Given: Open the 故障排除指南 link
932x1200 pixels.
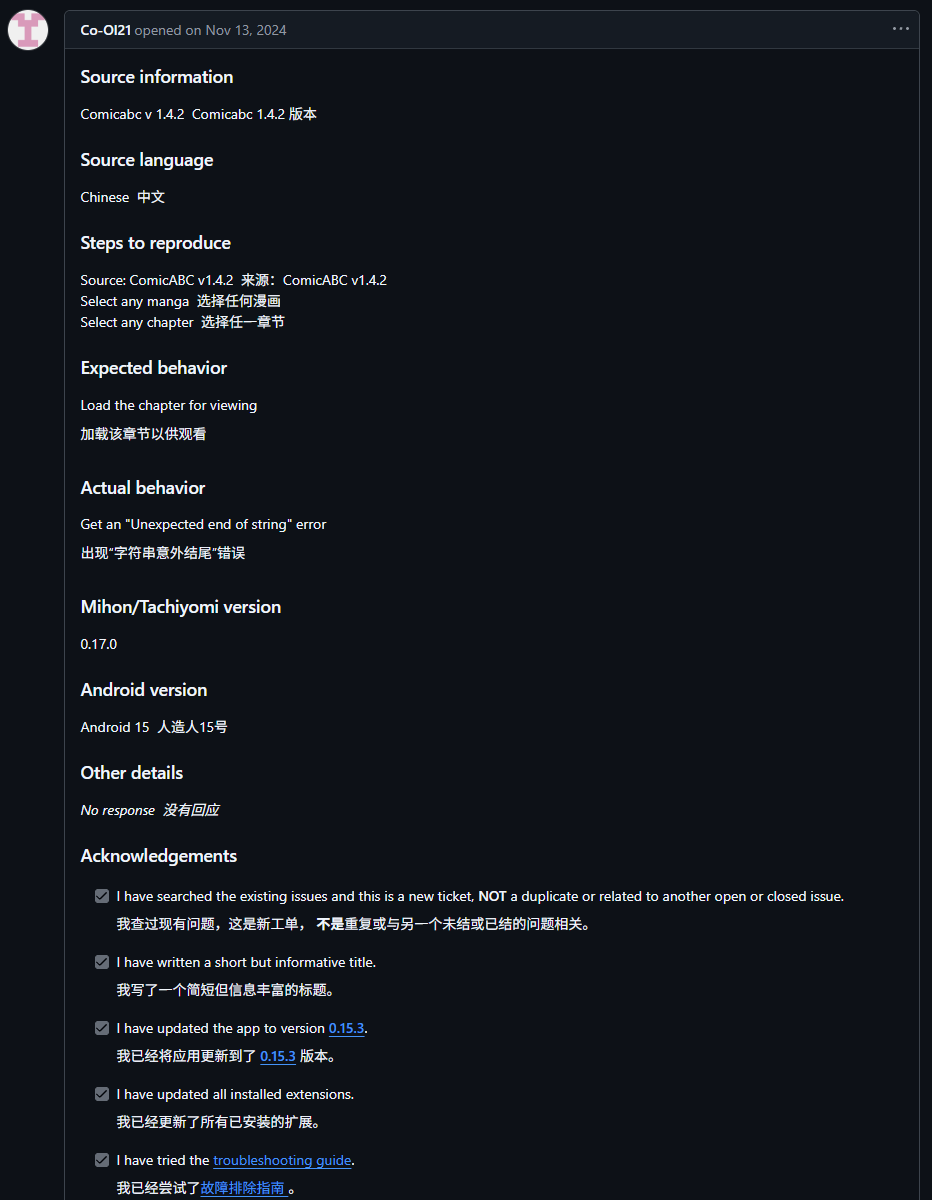Looking at the screenshot, I should [x=242, y=1188].
